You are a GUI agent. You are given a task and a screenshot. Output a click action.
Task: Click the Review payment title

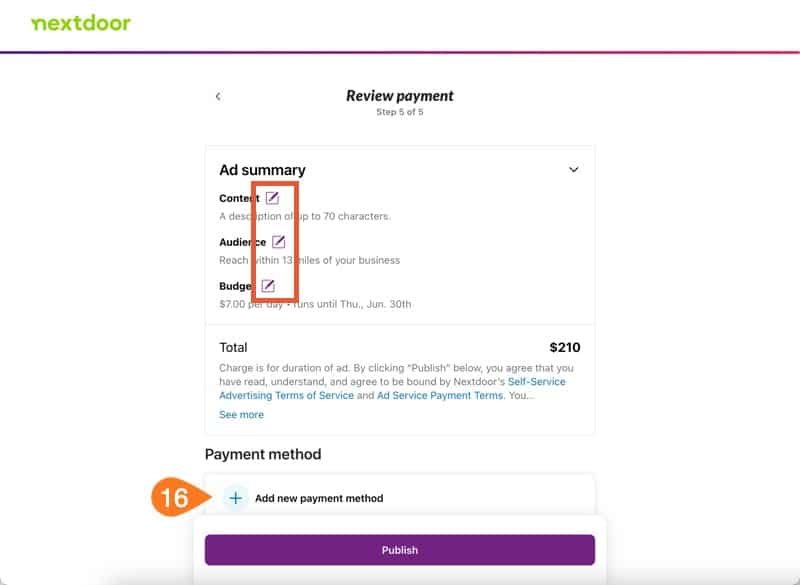coord(399,96)
